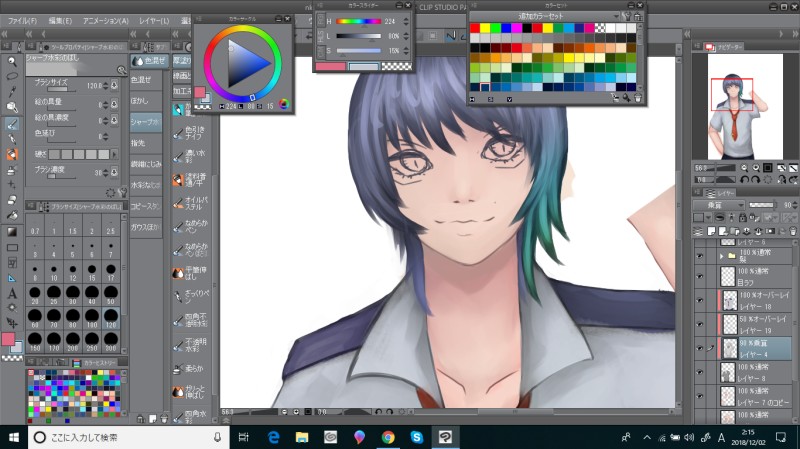
Task: Select the Airbrush tool in the toolbox
Action: tap(12, 170)
